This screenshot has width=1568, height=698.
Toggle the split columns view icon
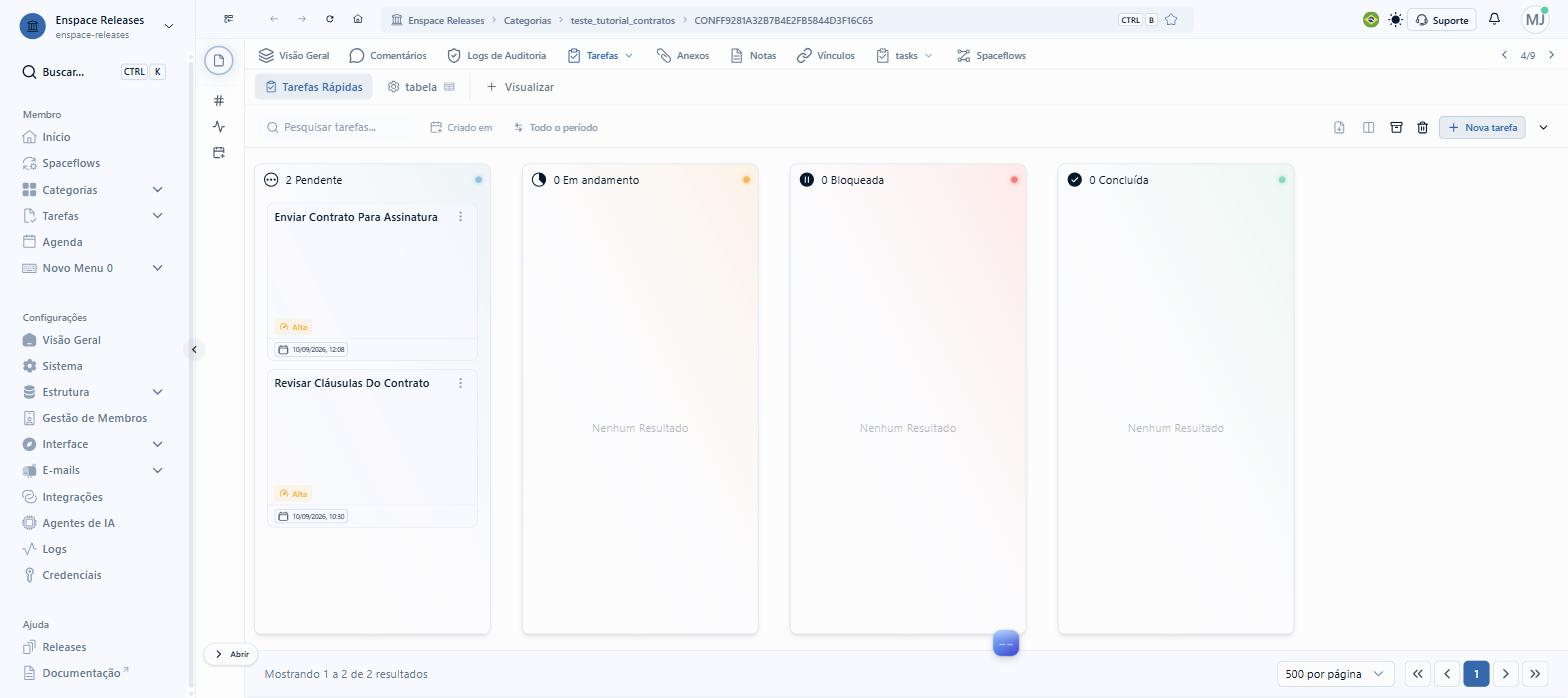click(1368, 127)
